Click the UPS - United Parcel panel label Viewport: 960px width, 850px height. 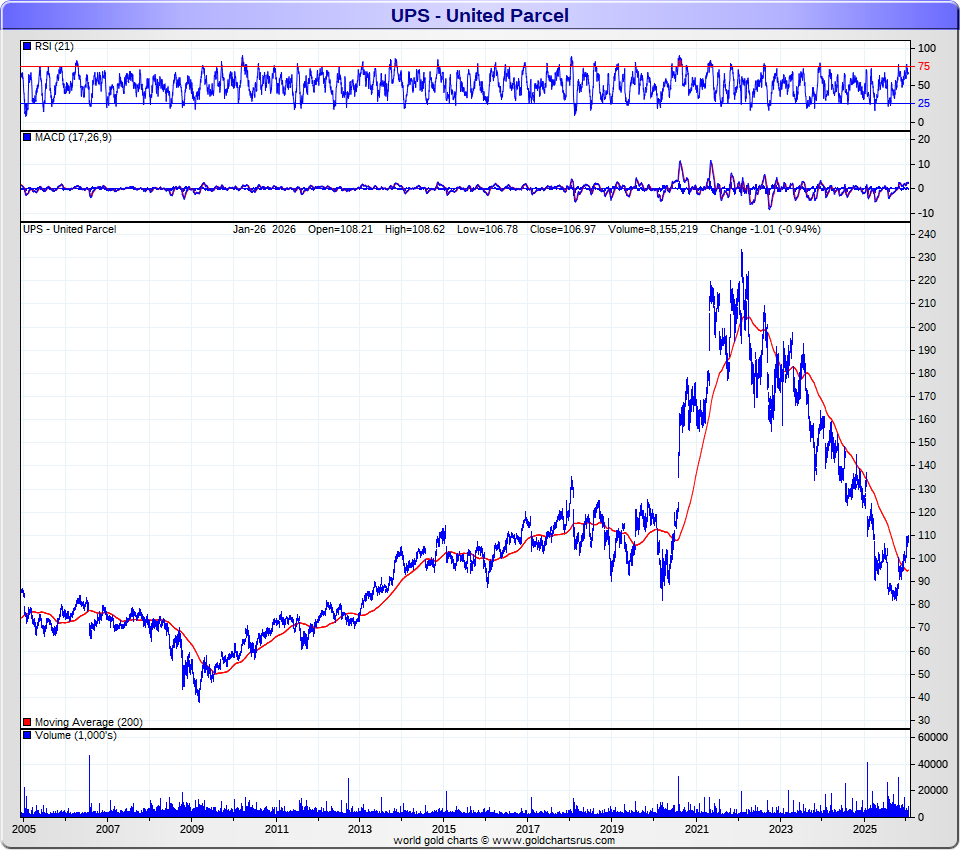click(69, 230)
